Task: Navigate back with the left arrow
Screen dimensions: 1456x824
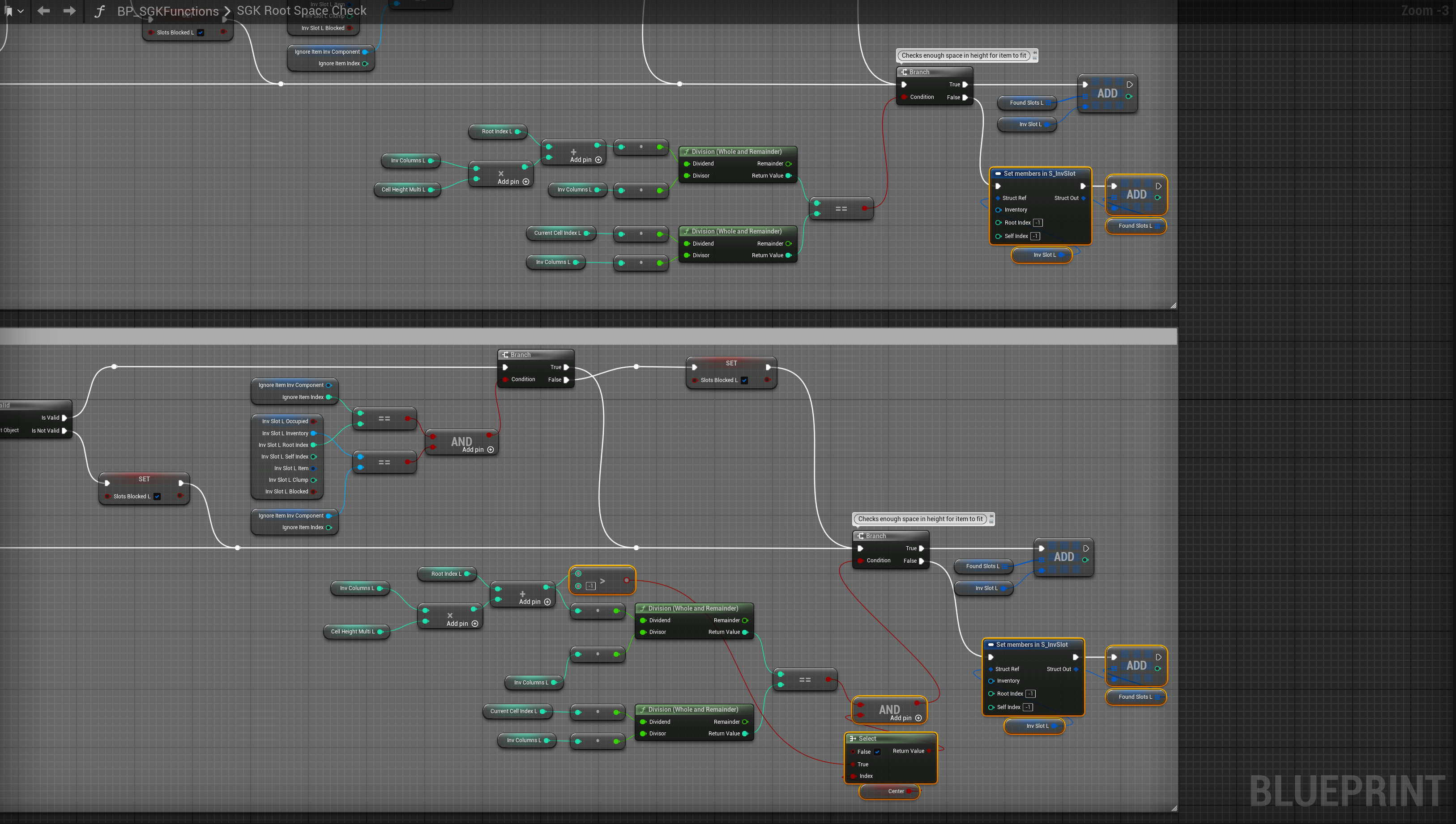Action: [43, 11]
